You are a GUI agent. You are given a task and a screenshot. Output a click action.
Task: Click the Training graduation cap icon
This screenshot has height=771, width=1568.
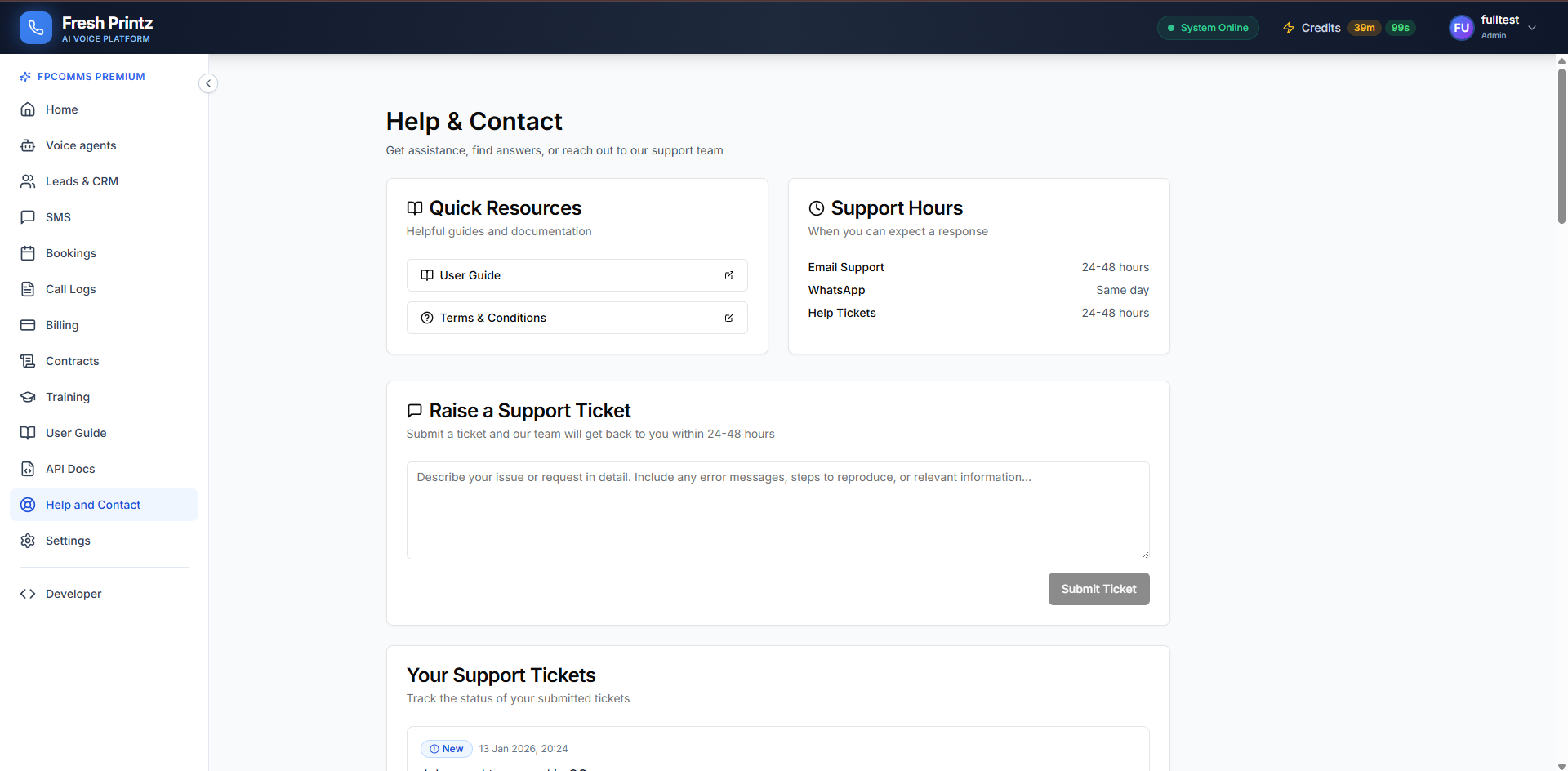pyautogui.click(x=28, y=397)
